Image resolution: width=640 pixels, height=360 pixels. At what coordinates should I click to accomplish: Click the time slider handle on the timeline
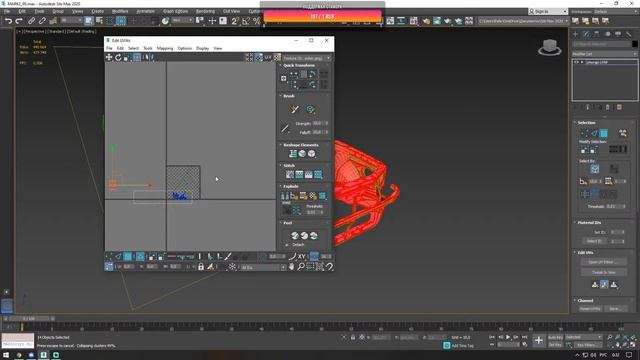(x=29, y=318)
